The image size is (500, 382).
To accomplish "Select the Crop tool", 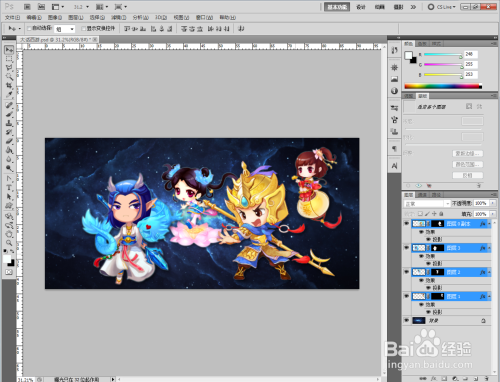I will [x=9, y=86].
